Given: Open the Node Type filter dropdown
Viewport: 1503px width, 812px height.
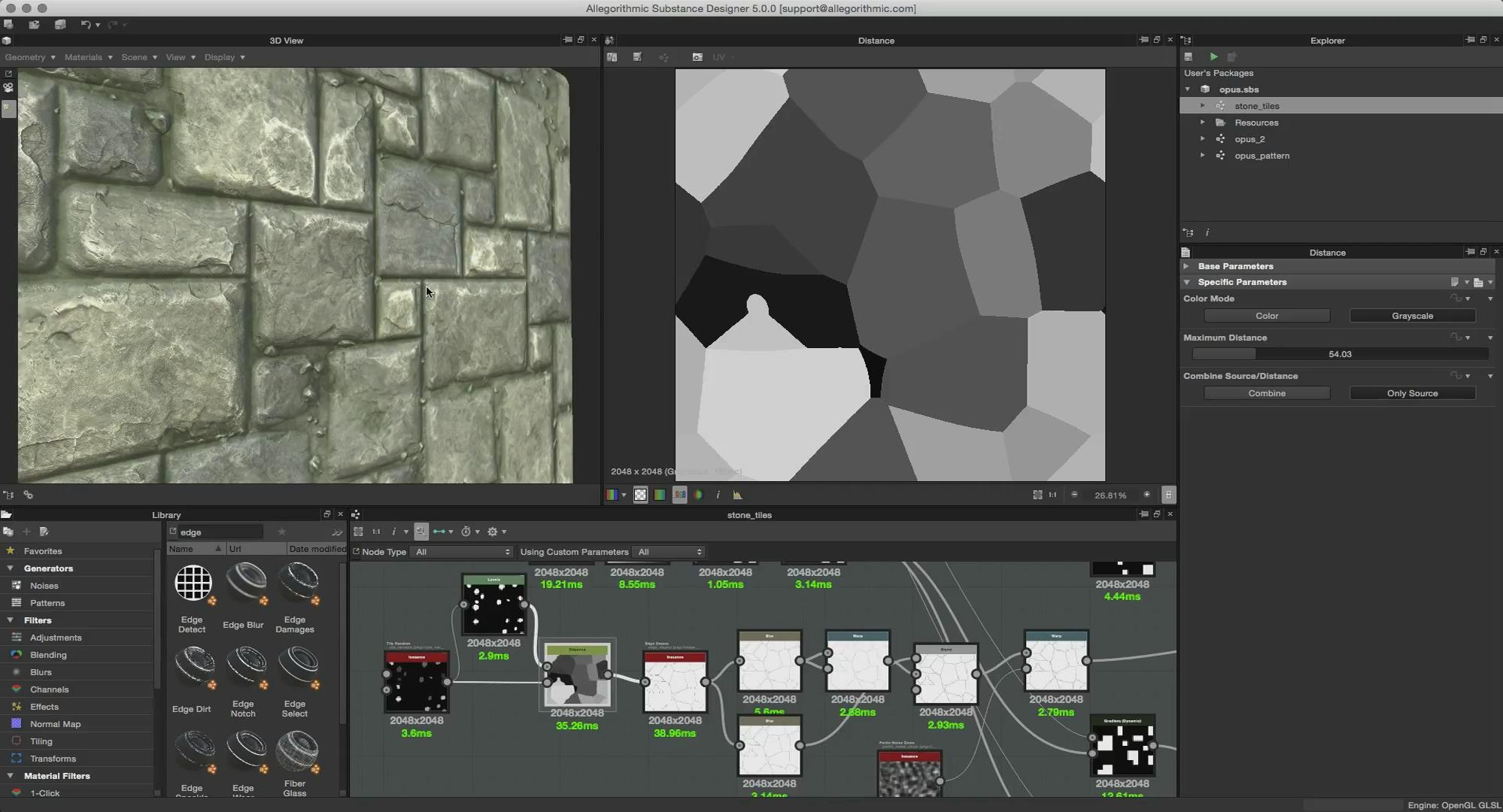Looking at the screenshot, I should 462,552.
